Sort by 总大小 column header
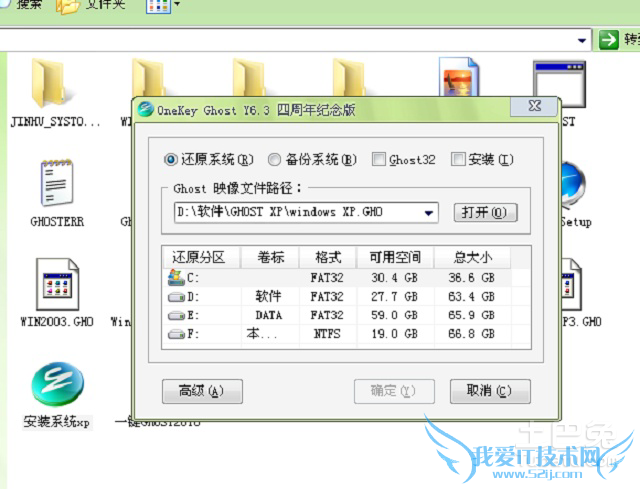 click(472, 258)
